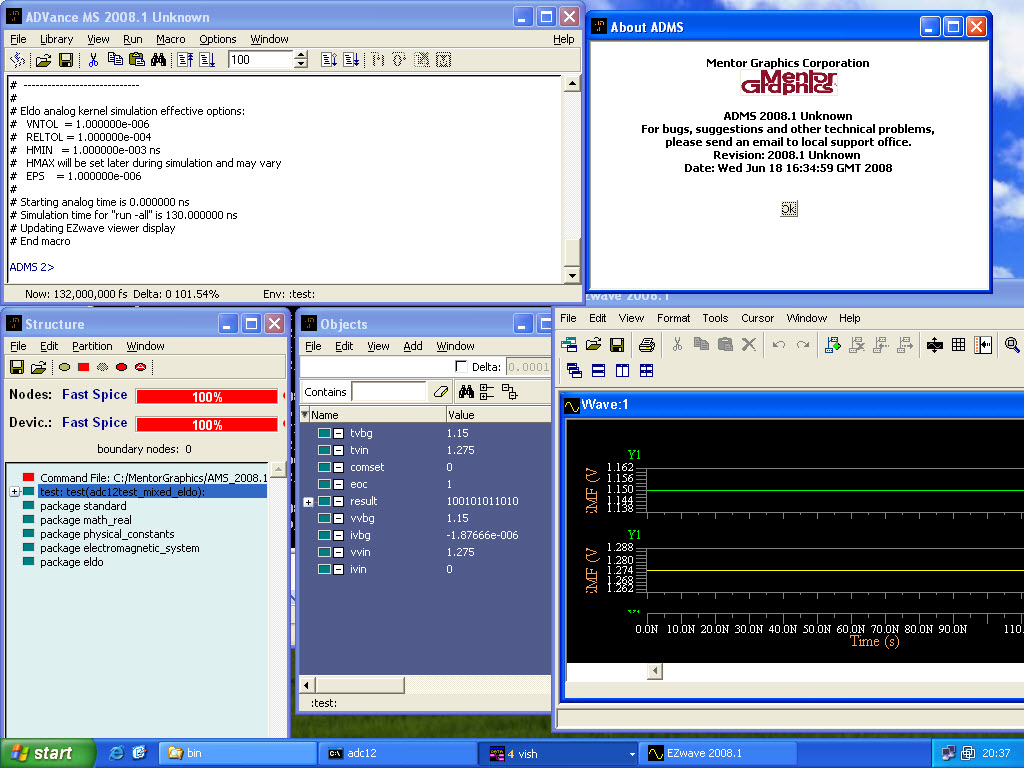Click the magnifier zoom icon in EZwave toolbar

tap(1012, 345)
